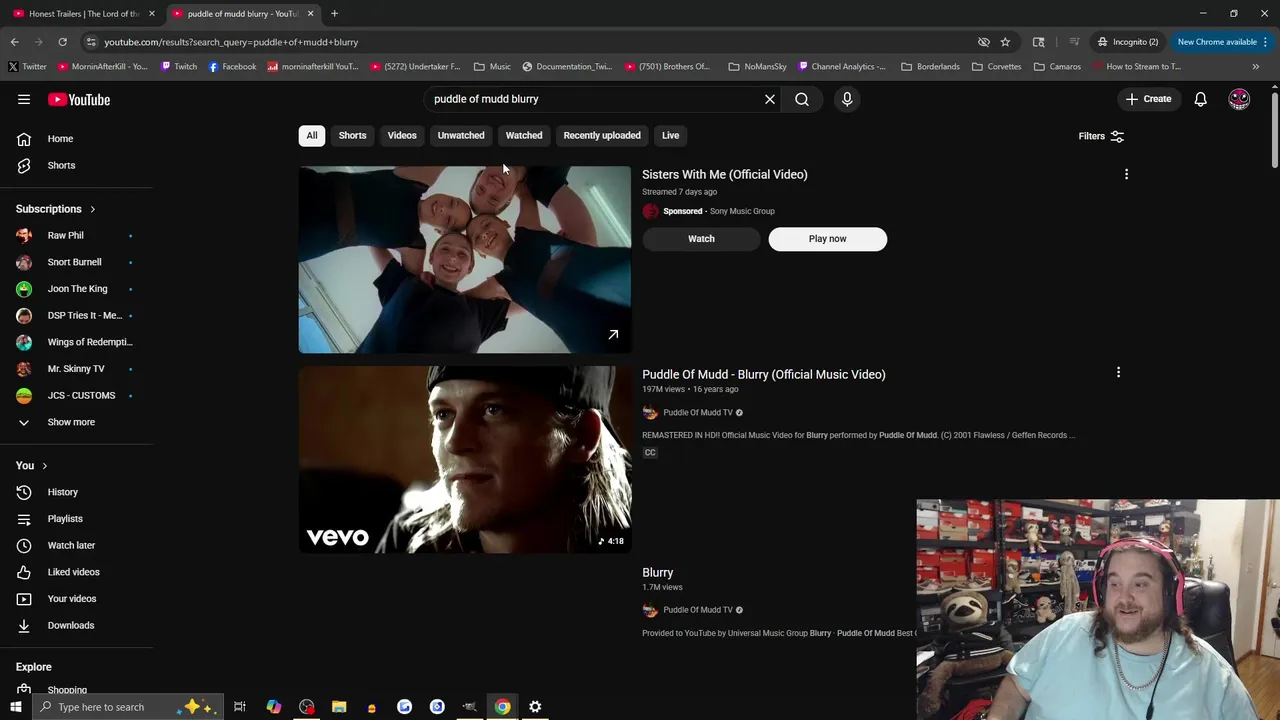Select the Unwatched filter chip

click(461, 135)
